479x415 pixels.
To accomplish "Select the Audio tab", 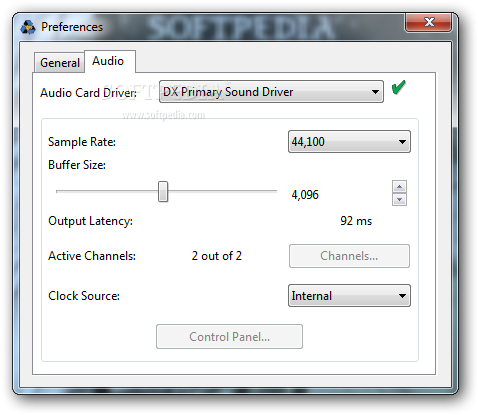I will (110, 61).
